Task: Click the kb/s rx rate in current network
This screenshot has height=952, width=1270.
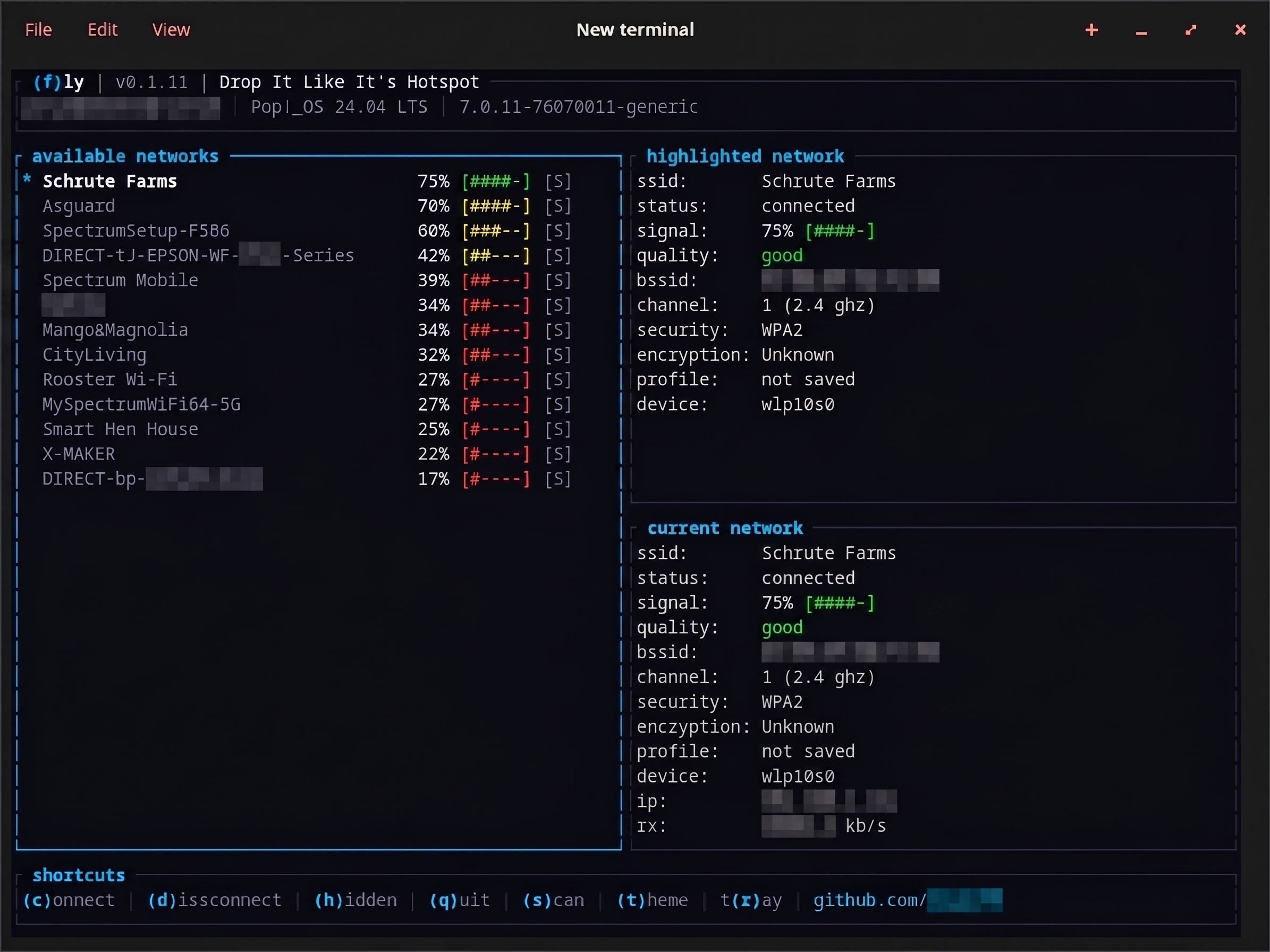Action: 866,826
